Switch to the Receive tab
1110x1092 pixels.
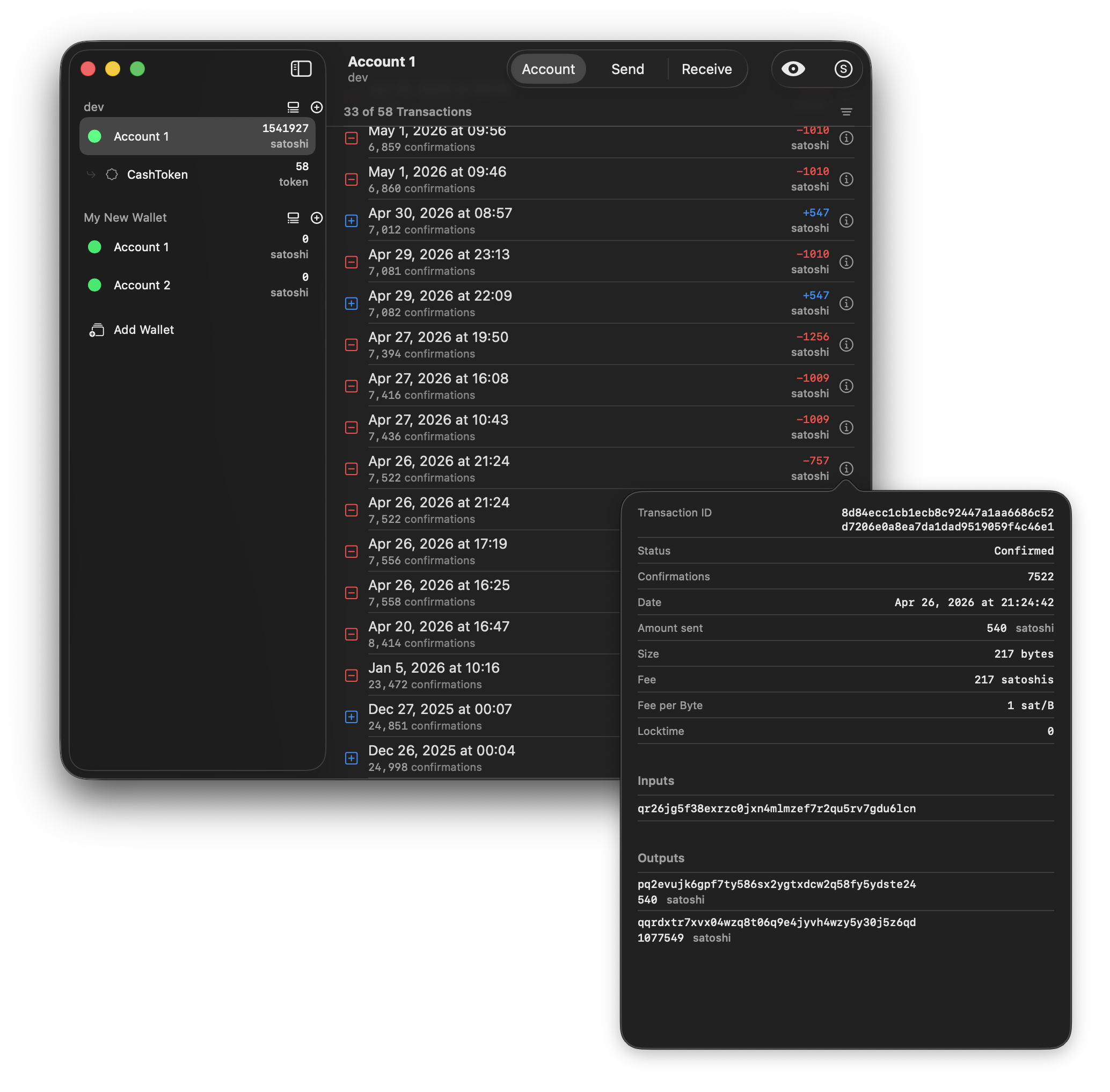pos(706,69)
